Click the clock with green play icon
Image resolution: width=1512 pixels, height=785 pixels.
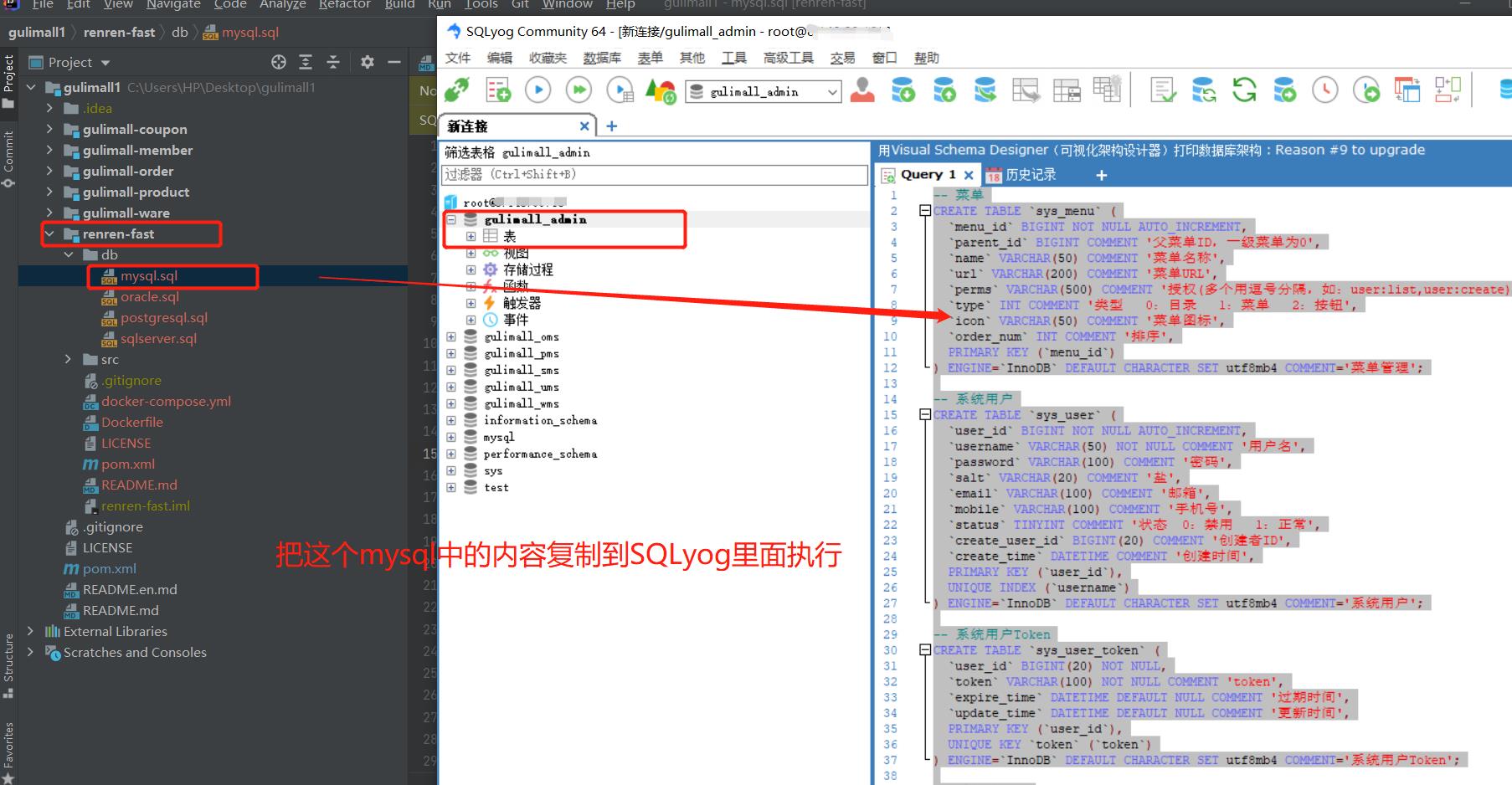(1366, 90)
